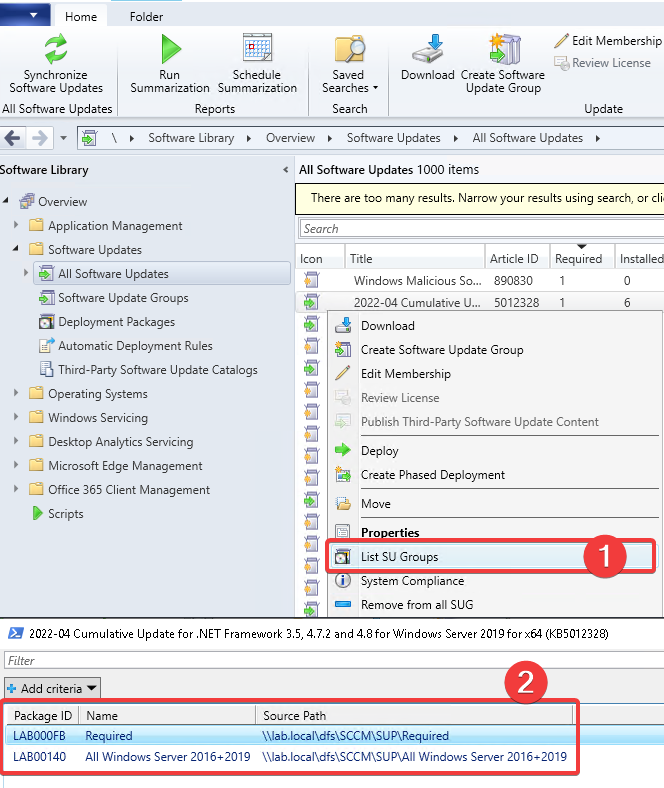Click the Filter field in lower window
Screen dimensions: 664x788
pos(334,660)
